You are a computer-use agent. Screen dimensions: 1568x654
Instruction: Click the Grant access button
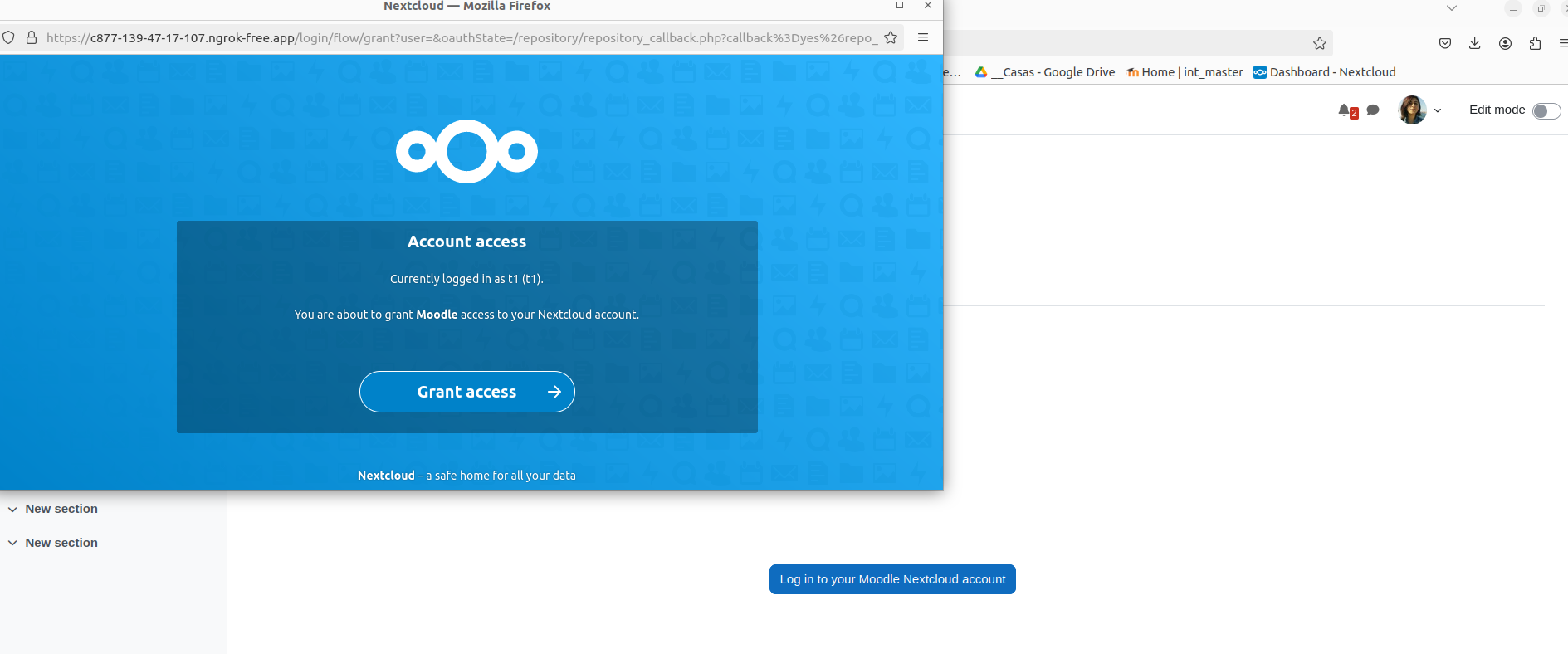coord(466,392)
